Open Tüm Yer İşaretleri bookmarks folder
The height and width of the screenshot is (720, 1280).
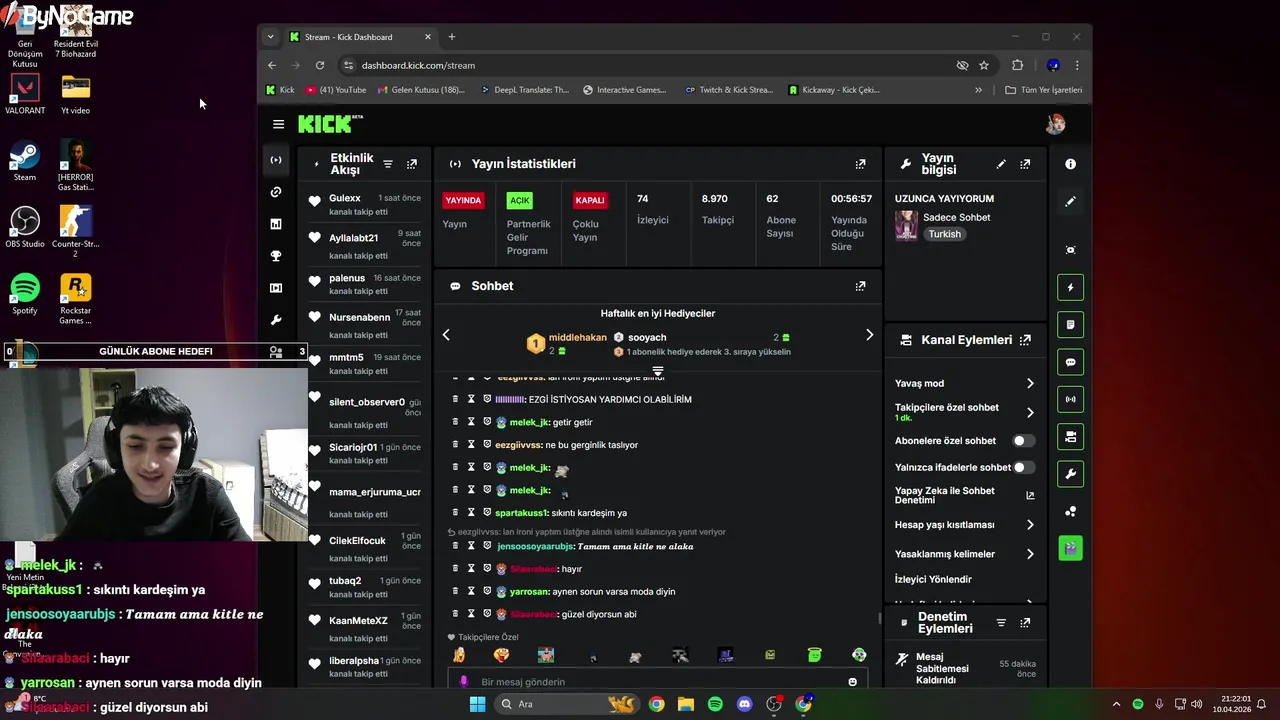pyautogui.click(x=1043, y=90)
